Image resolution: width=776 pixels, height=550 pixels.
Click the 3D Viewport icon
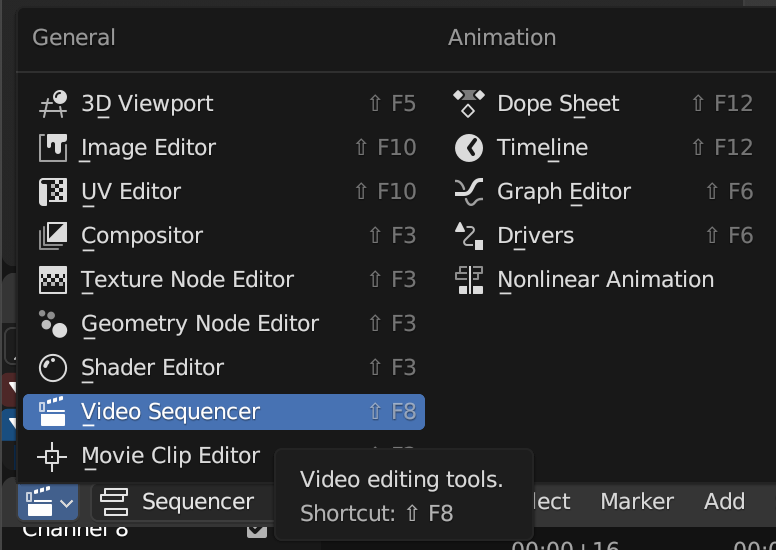tap(53, 104)
